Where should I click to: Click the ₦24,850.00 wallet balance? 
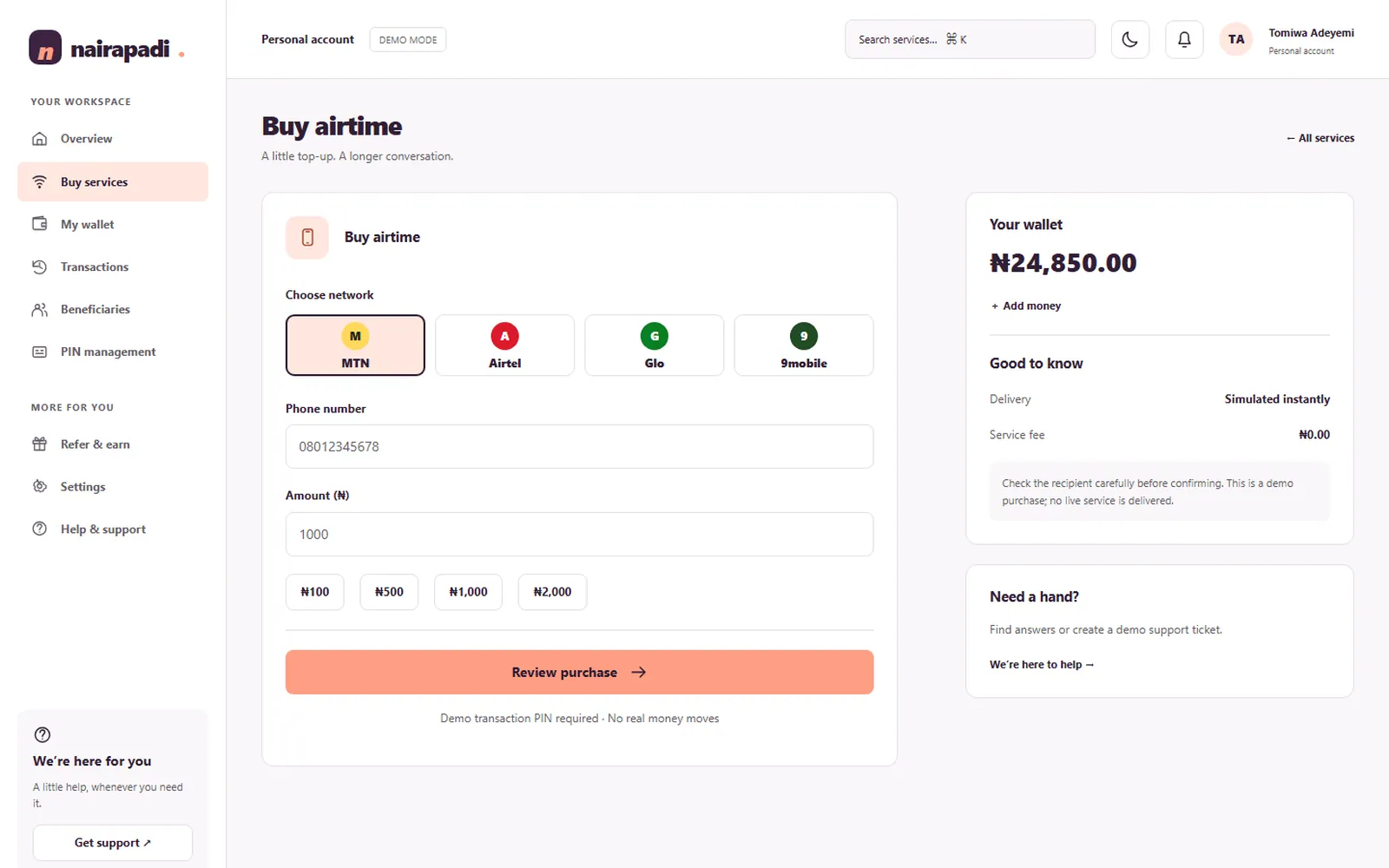click(x=1063, y=263)
